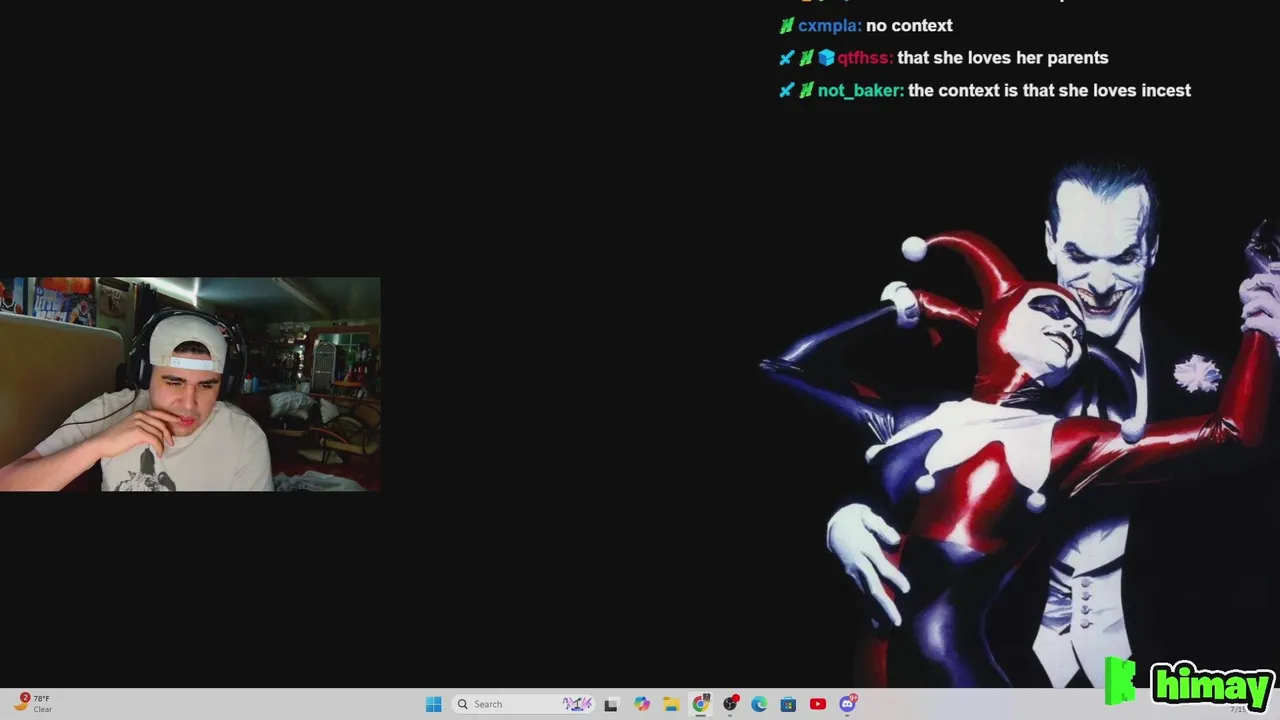Open the Windows Start menu

[433, 704]
